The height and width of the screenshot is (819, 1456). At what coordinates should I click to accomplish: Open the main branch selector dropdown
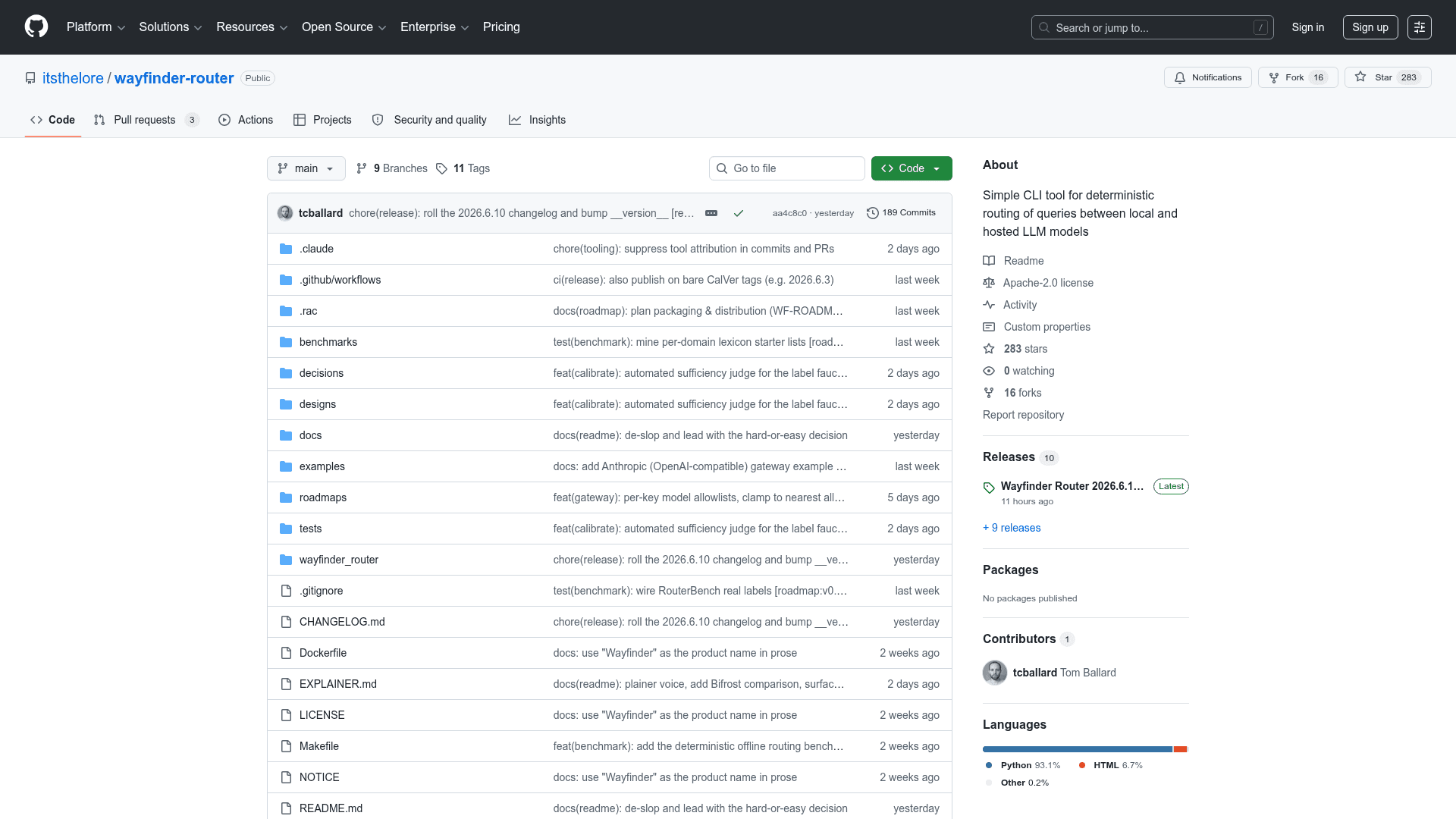[x=306, y=168]
